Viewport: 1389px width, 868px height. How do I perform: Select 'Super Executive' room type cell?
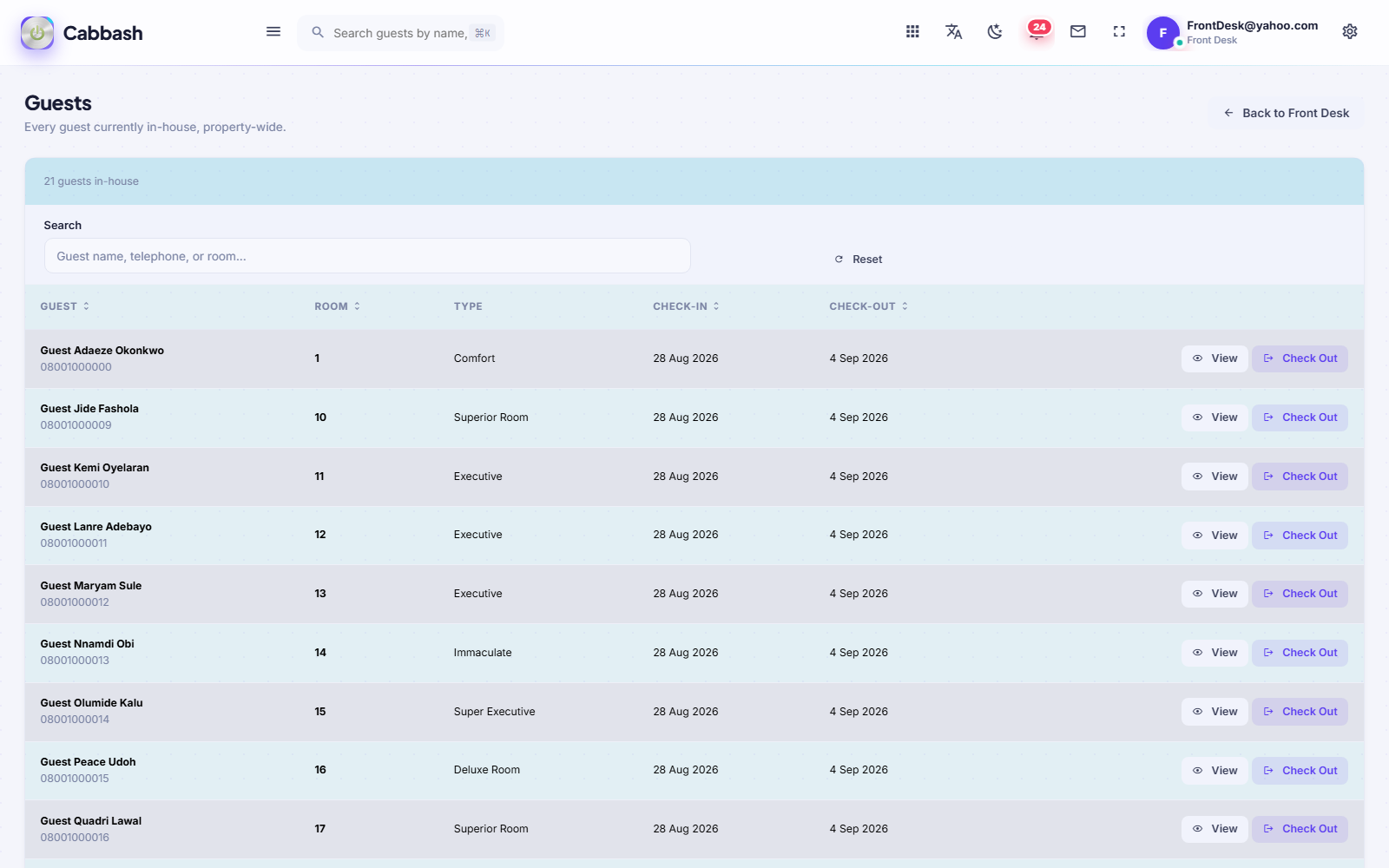494,712
